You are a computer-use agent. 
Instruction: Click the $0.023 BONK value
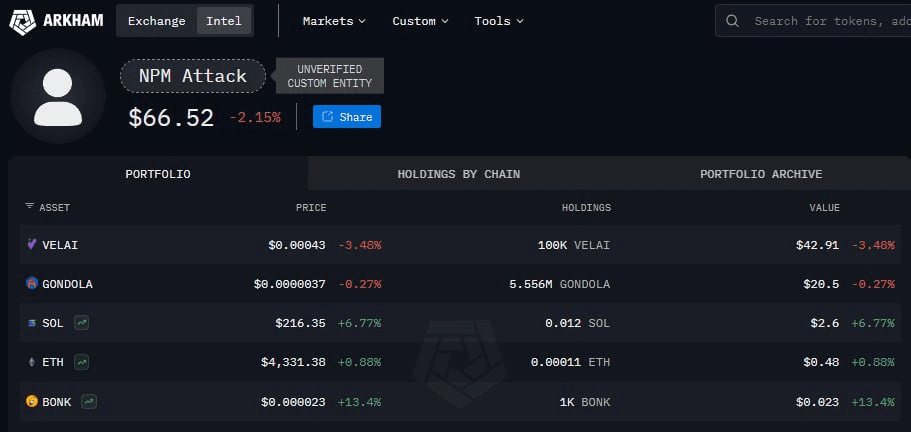[817, 401]
